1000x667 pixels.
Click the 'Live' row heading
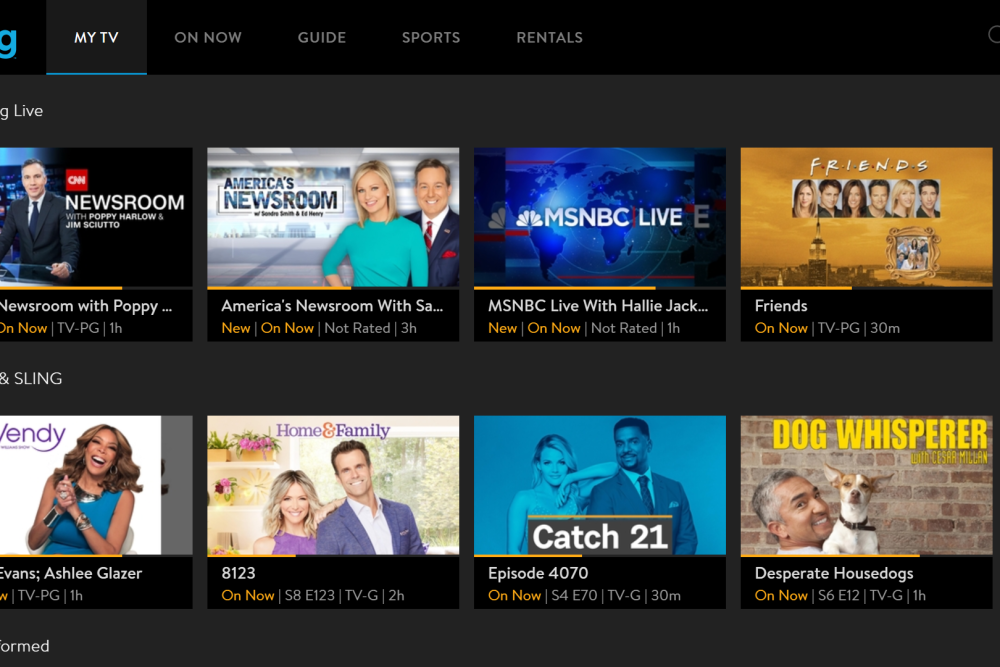(22, 111)
